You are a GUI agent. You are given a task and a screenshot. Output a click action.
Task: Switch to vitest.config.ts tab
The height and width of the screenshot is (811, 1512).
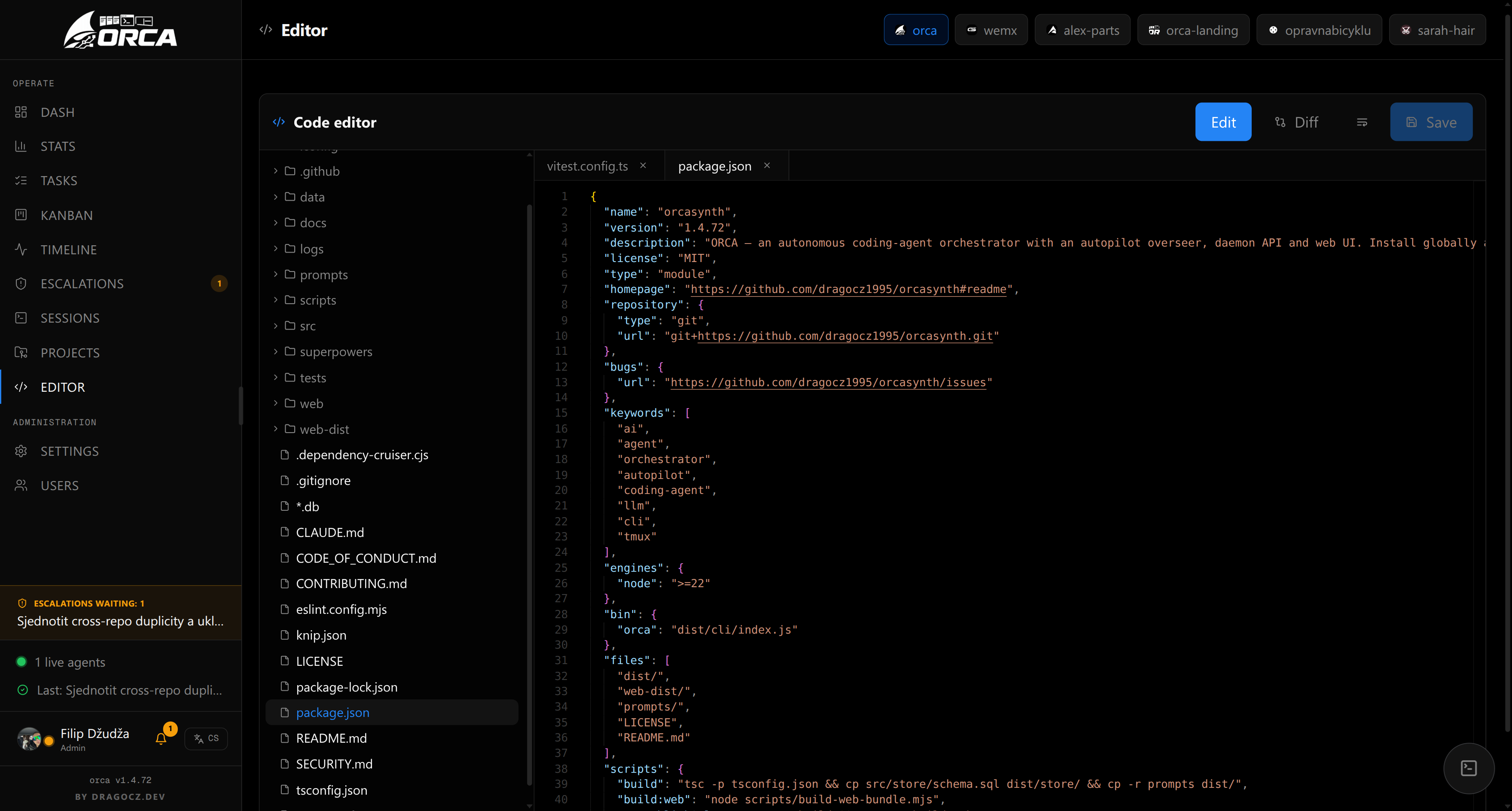click(x=587, y=166)
